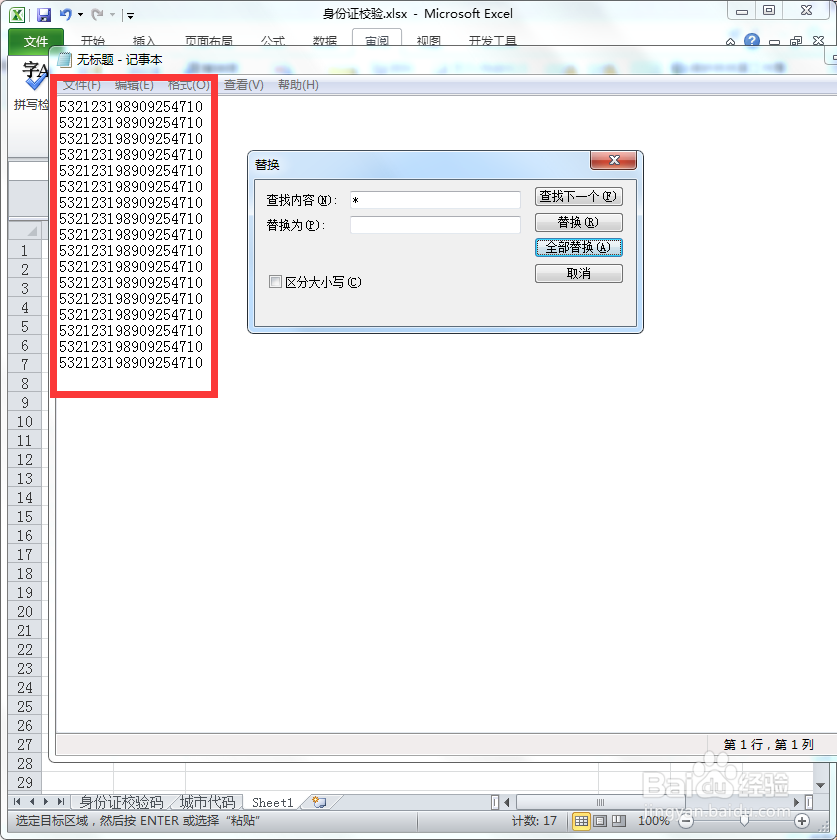The image size is (837, 840).
Task: Switch to Page Break Preview in status bar
Action: point(619,821)
